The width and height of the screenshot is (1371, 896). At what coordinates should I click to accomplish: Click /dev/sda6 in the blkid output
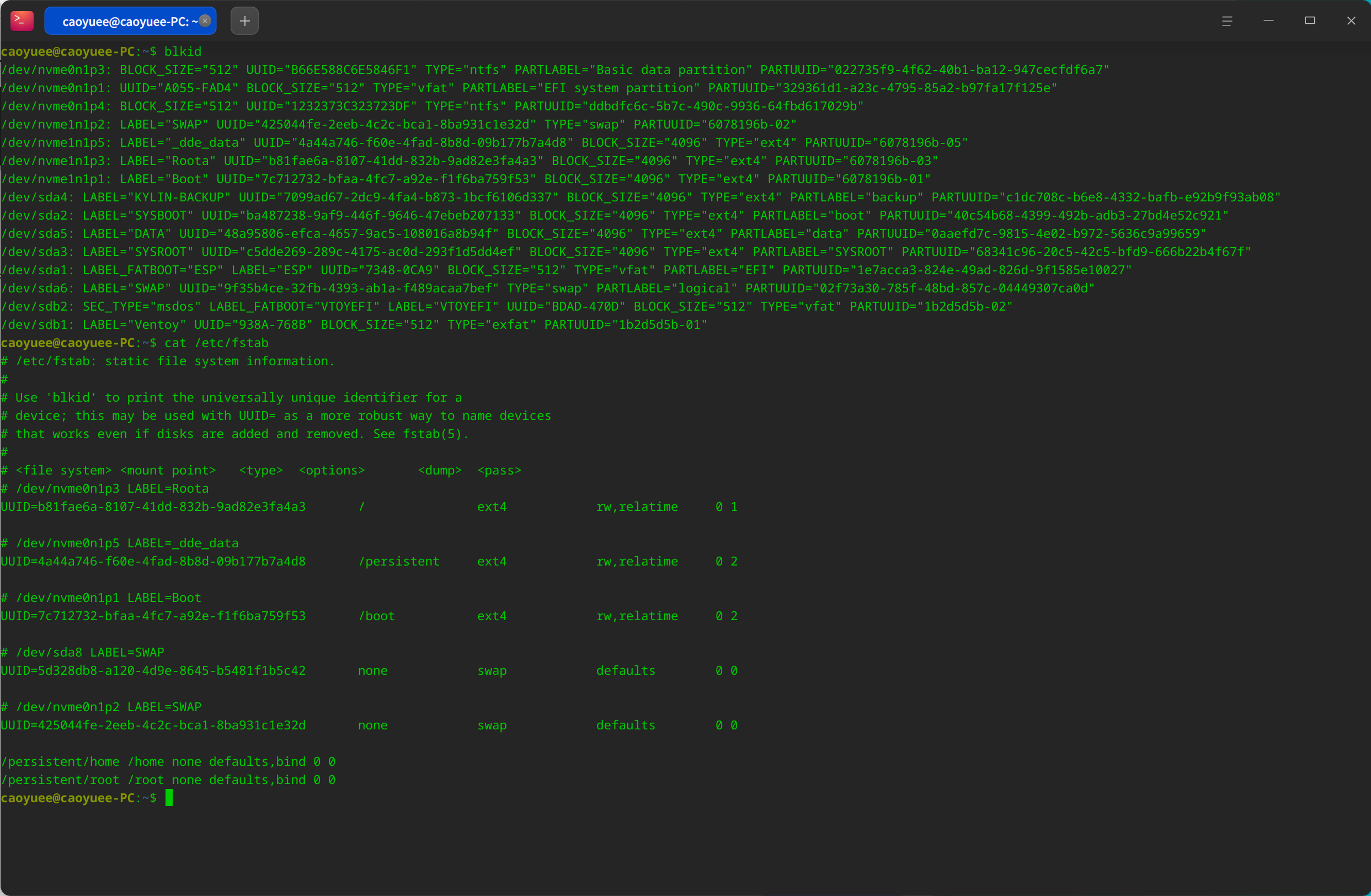click(38, 288)
